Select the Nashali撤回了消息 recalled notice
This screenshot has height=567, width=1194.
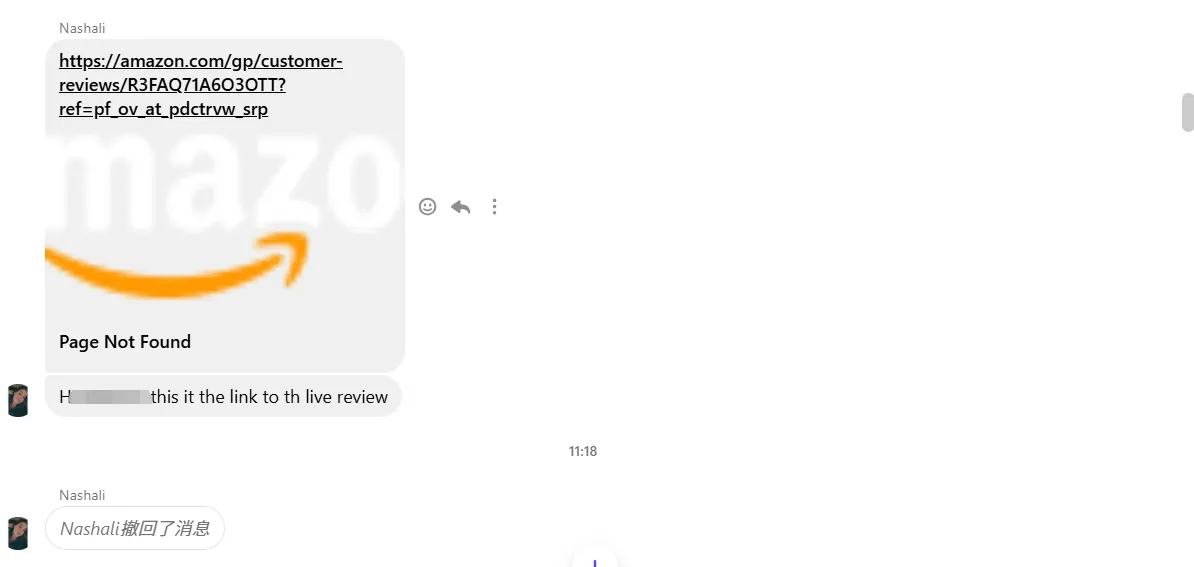coord(135,528)
